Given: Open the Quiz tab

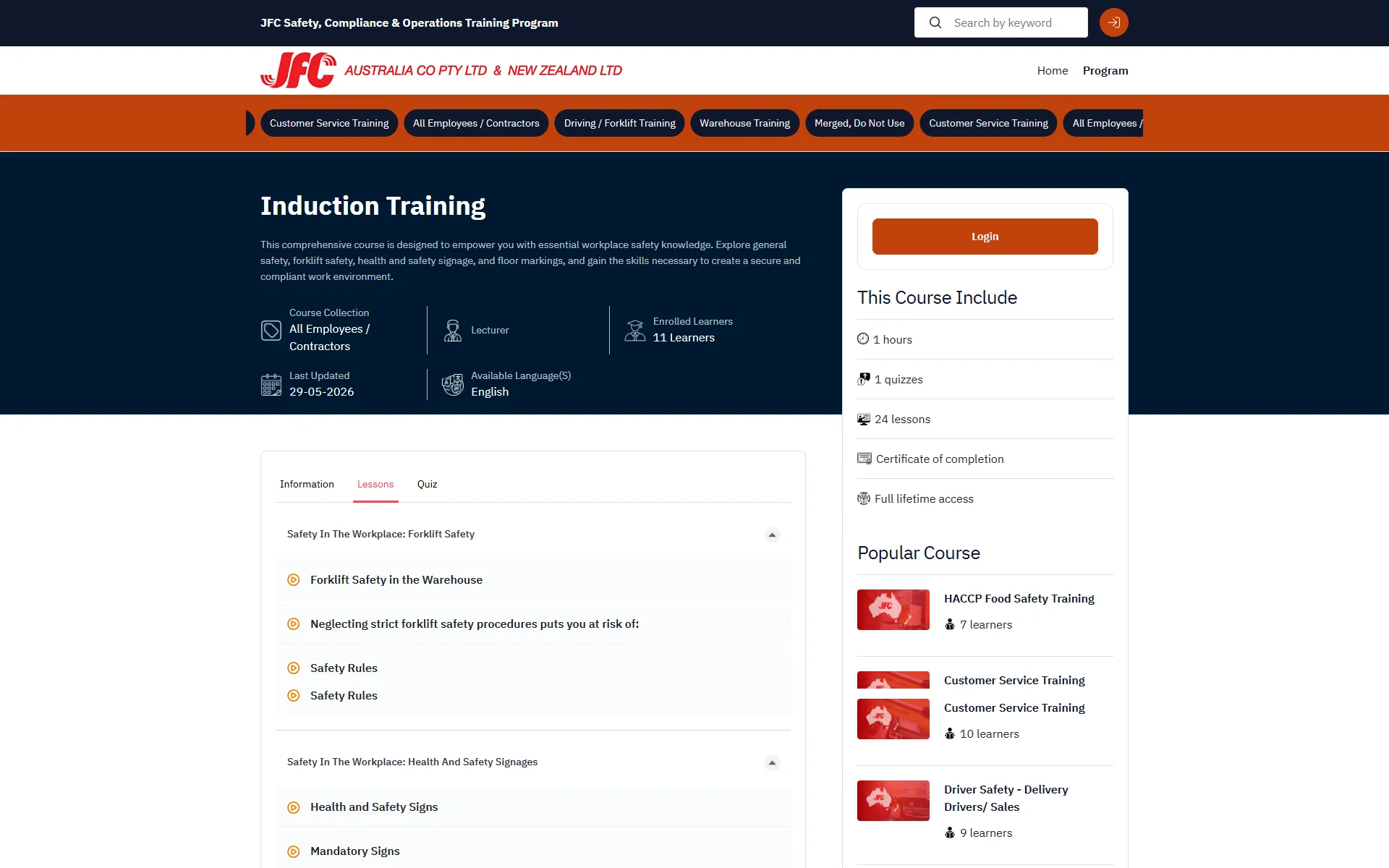Looking at the screenshot, I should pos(427,484).
